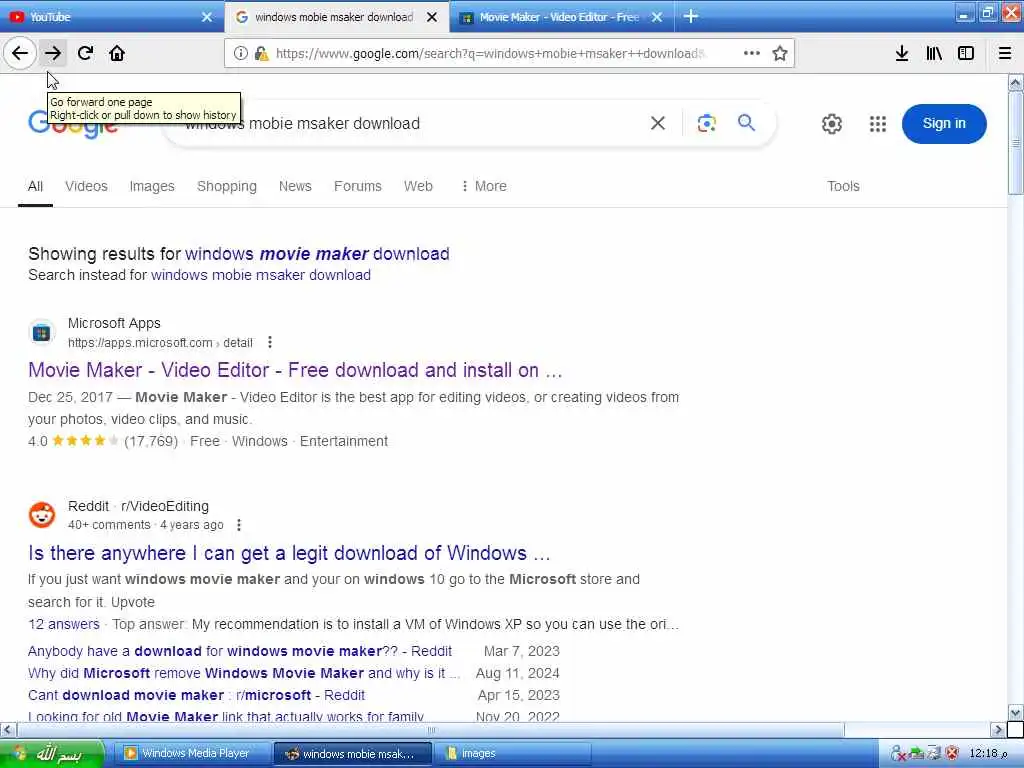Open 'Cant download movie maker' Reddit link

[x=197, y=695]
